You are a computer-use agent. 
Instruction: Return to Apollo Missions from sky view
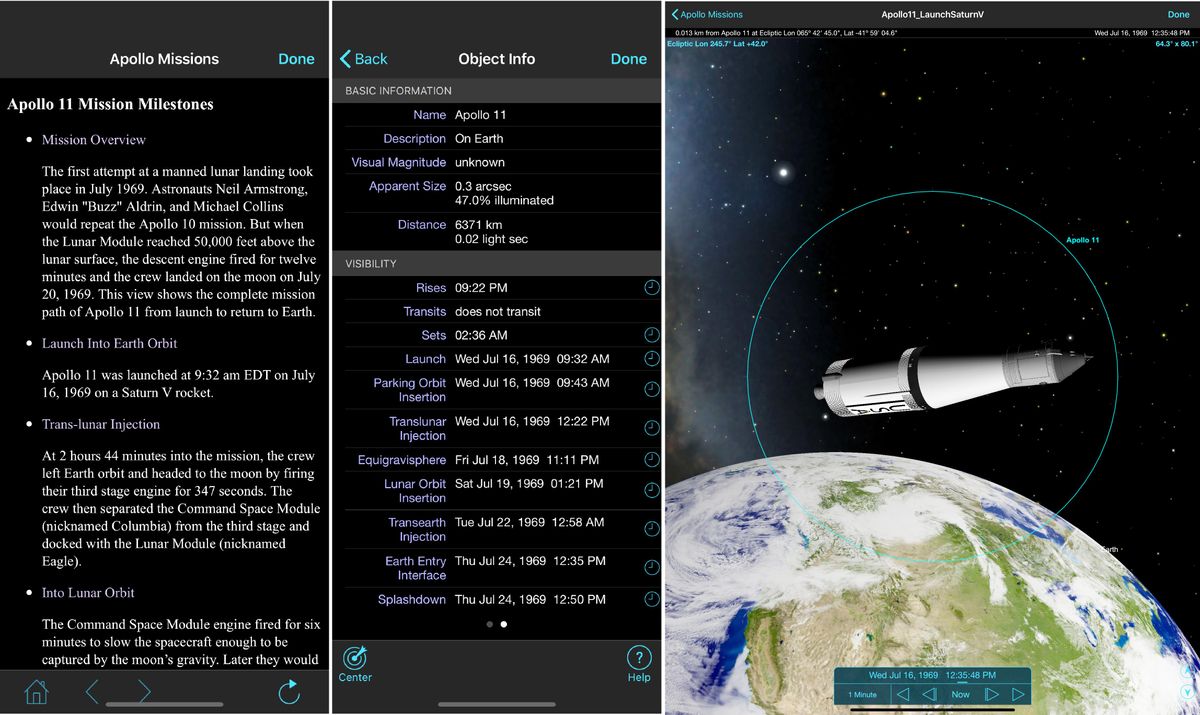click(707, 15)
